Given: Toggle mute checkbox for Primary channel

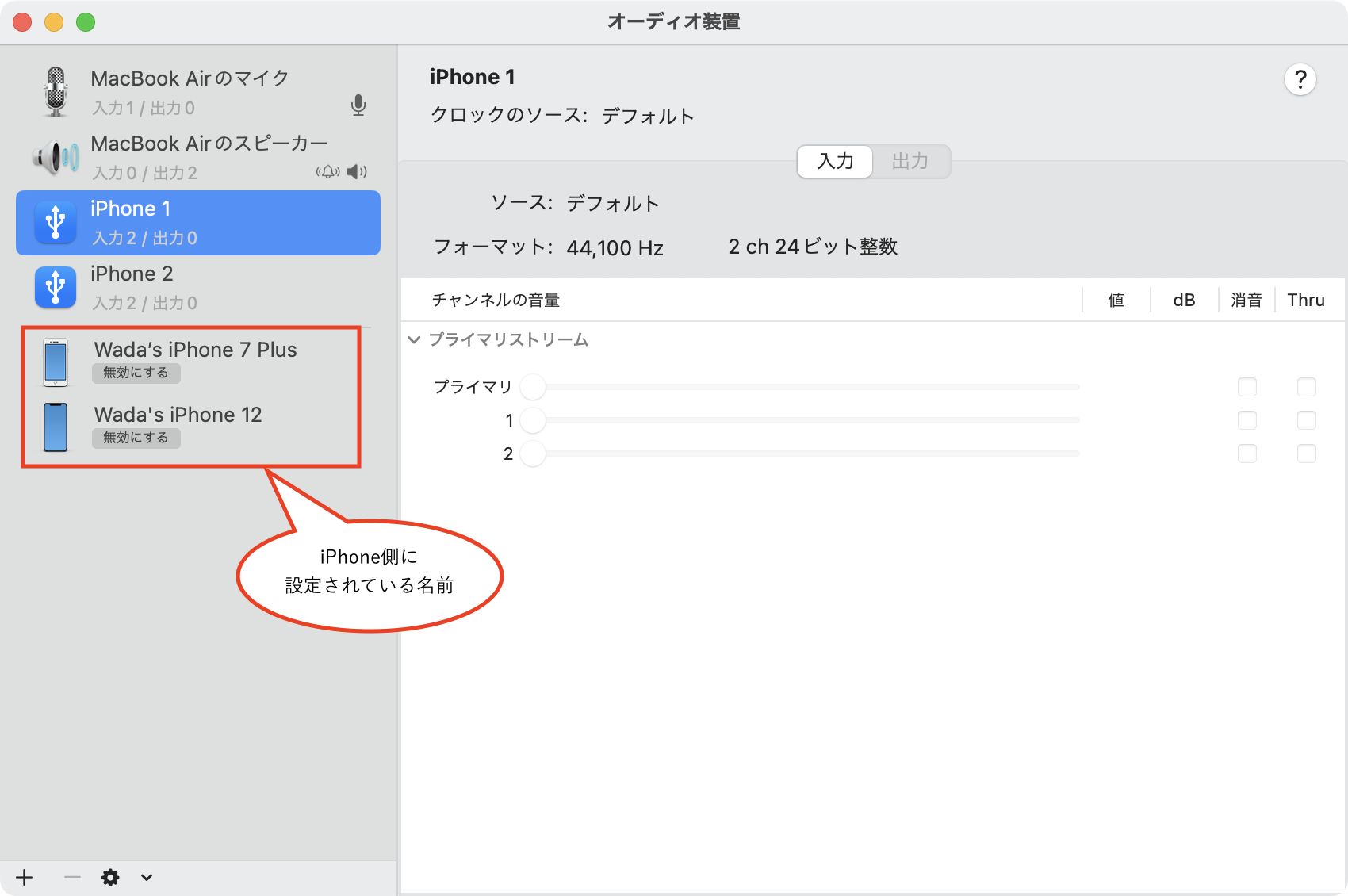Looking at the screenshot, I should pos(1247,387).
